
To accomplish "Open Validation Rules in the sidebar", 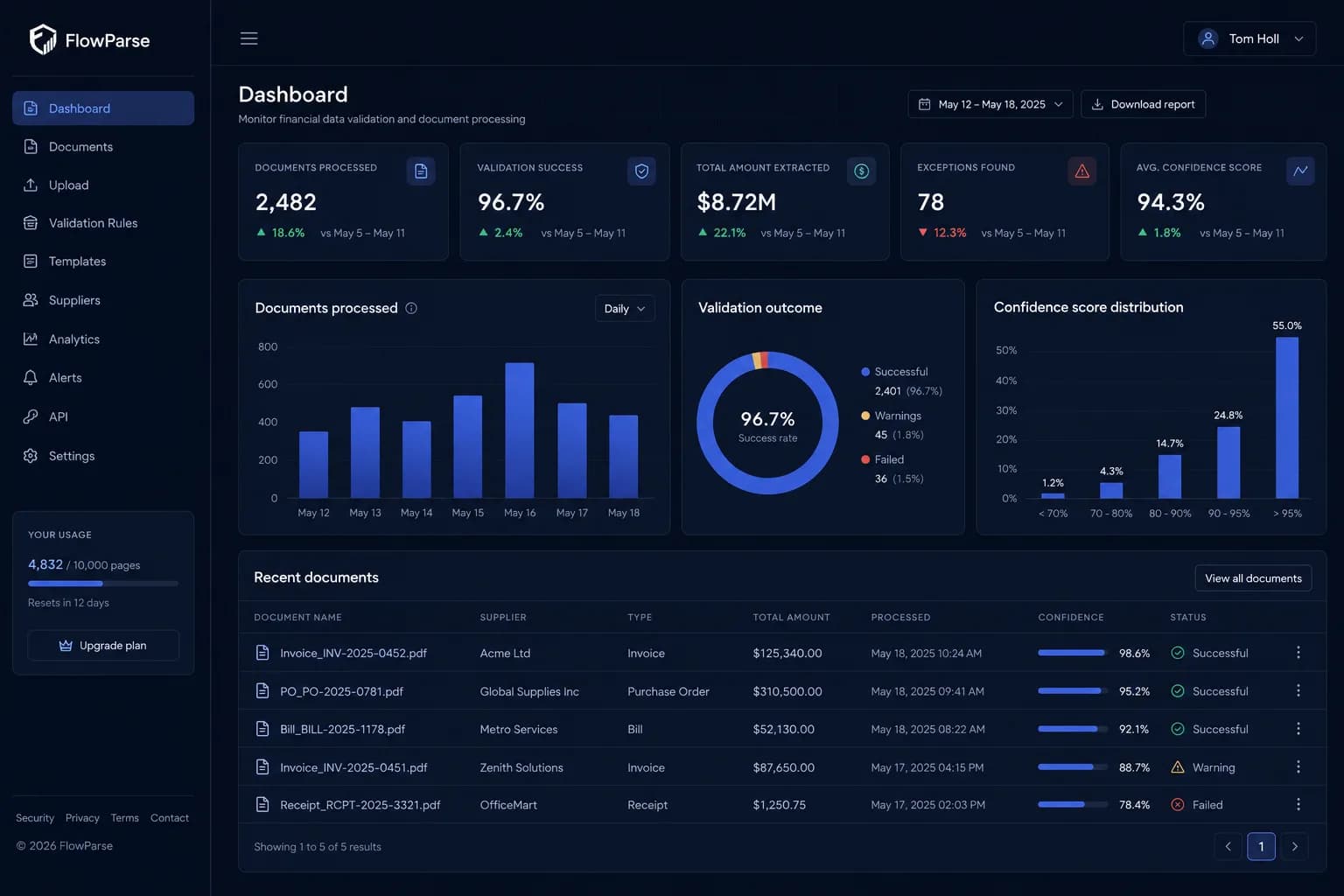I will [103, 223].
